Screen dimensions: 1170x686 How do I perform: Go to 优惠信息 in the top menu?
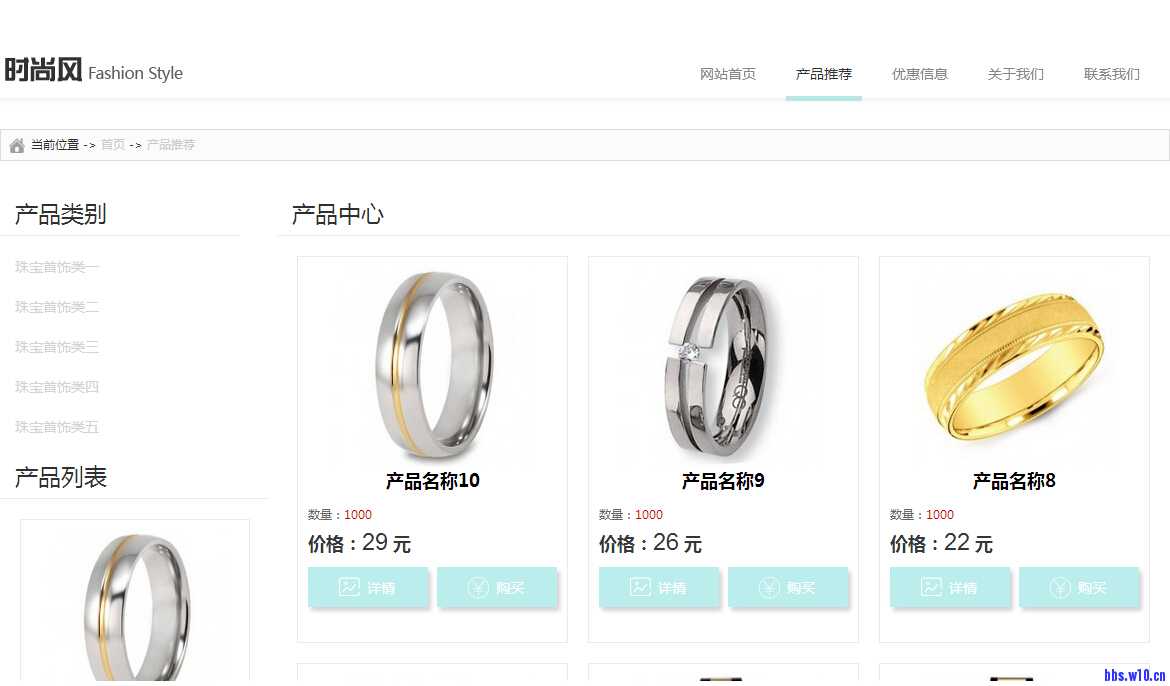920,74
